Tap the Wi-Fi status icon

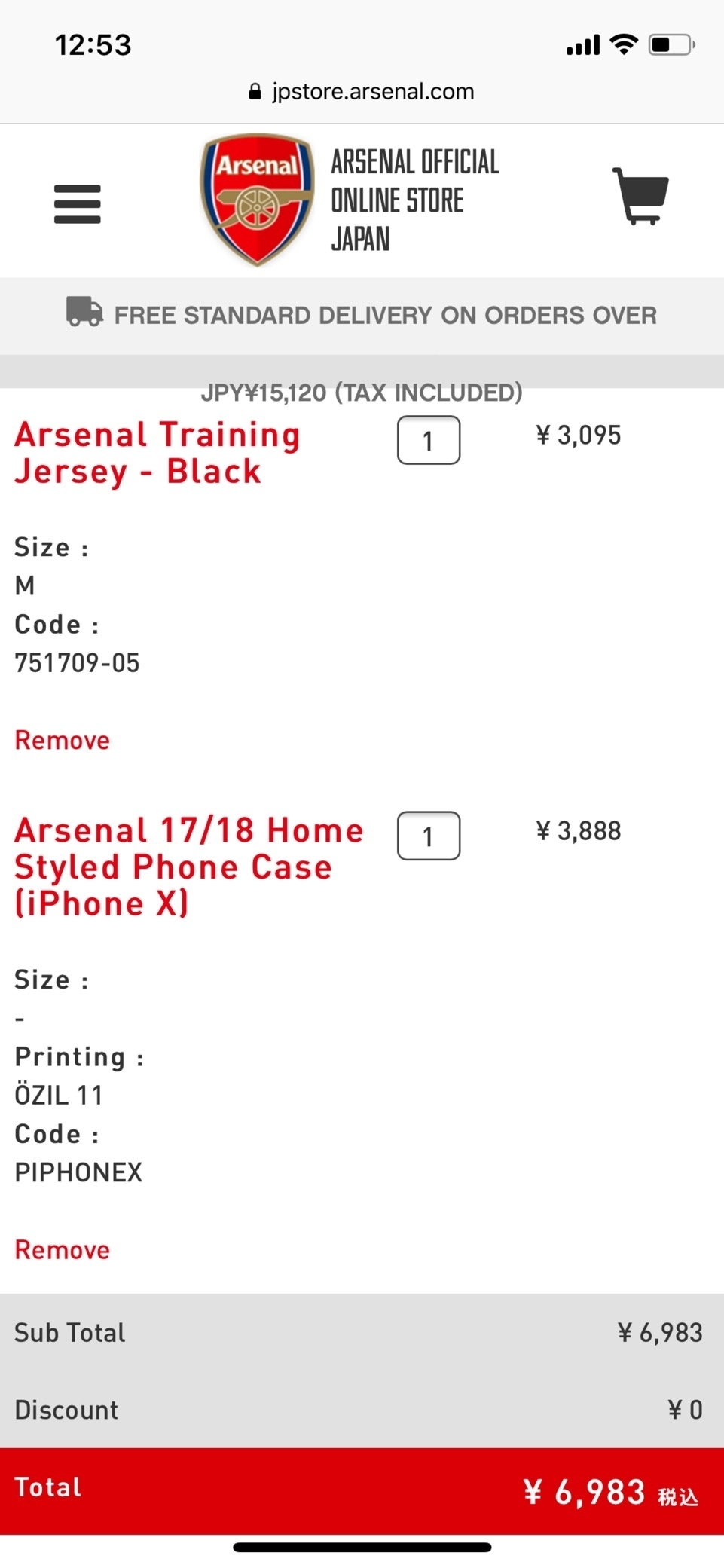pyautogui.click(x=624, y=44)
